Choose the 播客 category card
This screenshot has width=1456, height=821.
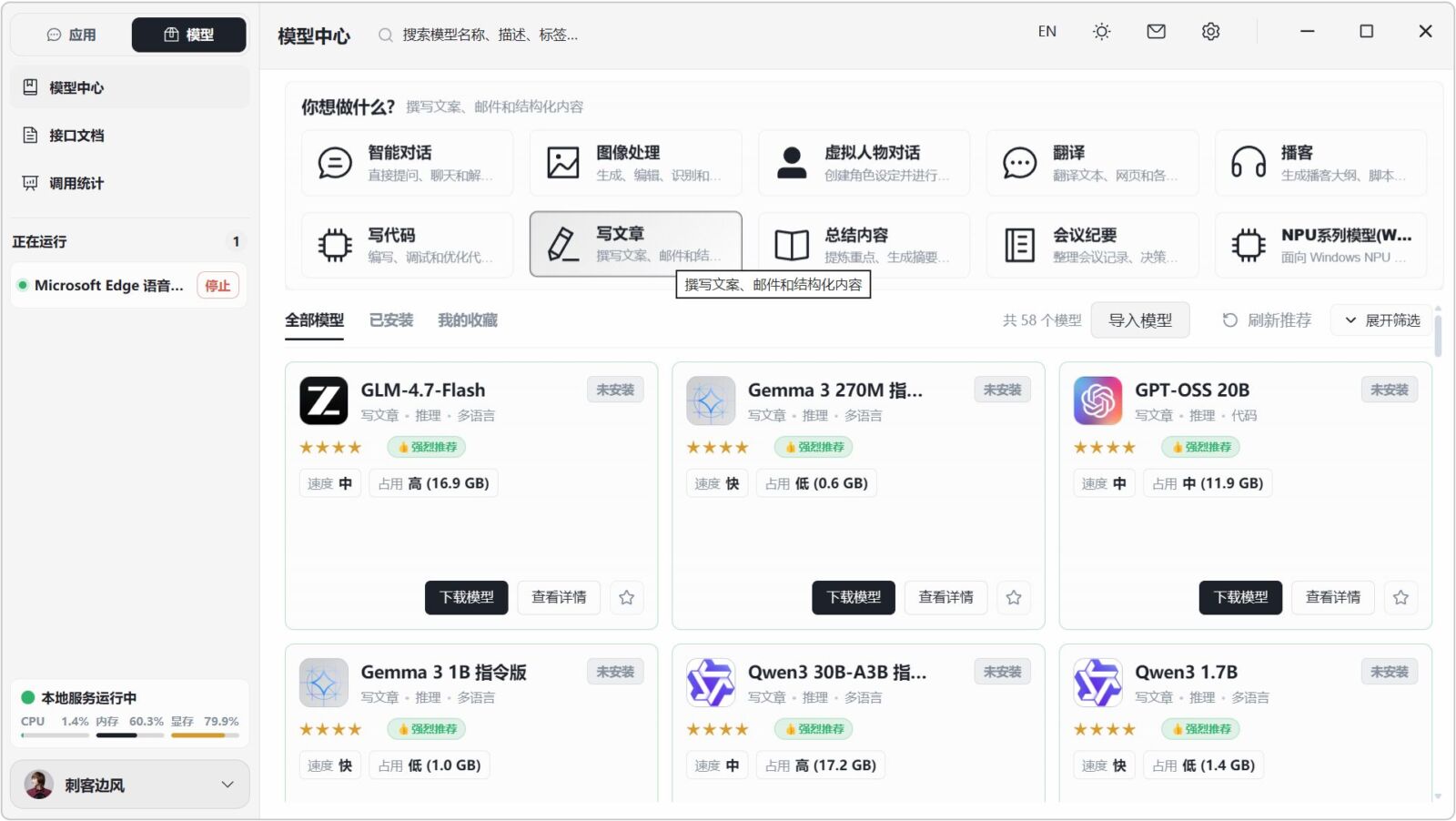[1321, 163]
